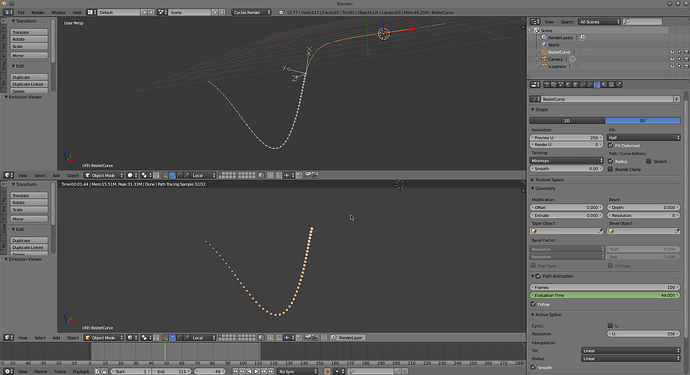Enable Cyclic U checkbox
Image resolution: width=690 pixels, height=375 pixels.
610,326
